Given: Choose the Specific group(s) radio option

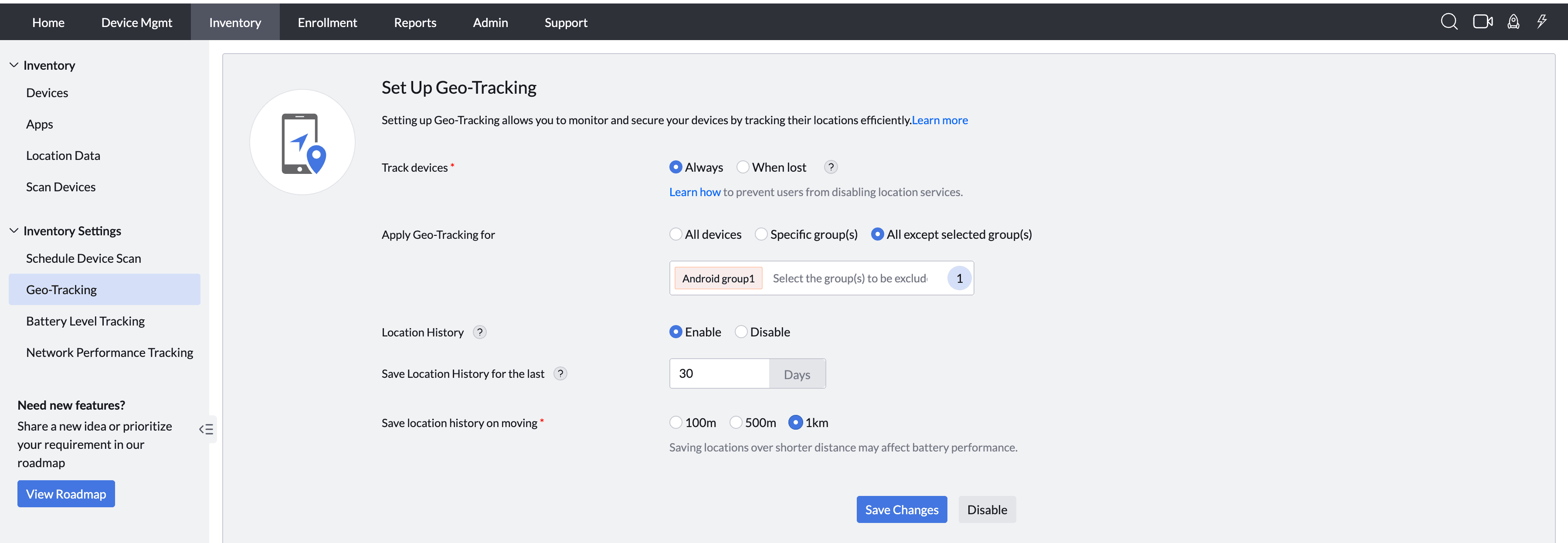Looking at the screenshot, I should pos(761,234).
